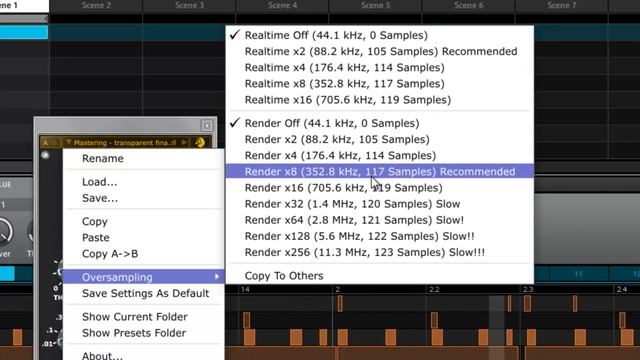Select Render x256 (11.3 MHz) Slow!!!
This screenshot has width=640, height=360.
pyautogui.click(x=380, y=252)
